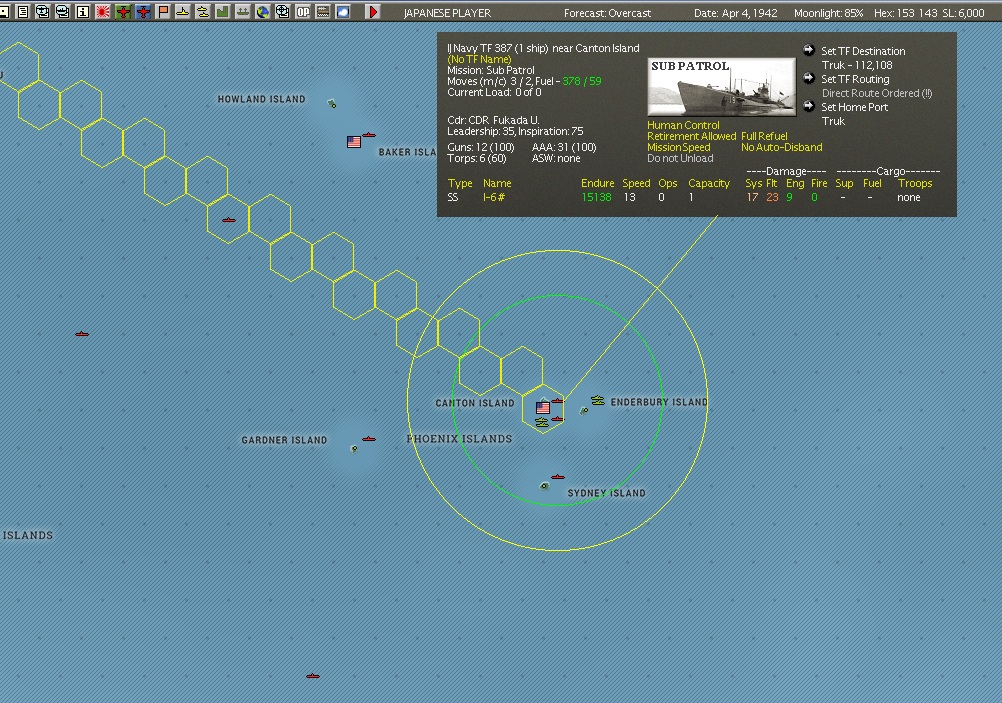The height and width of the screenshot is (703, 1002).
Task: Click the crosshair target toolbar icon
Action: point(282,12)
